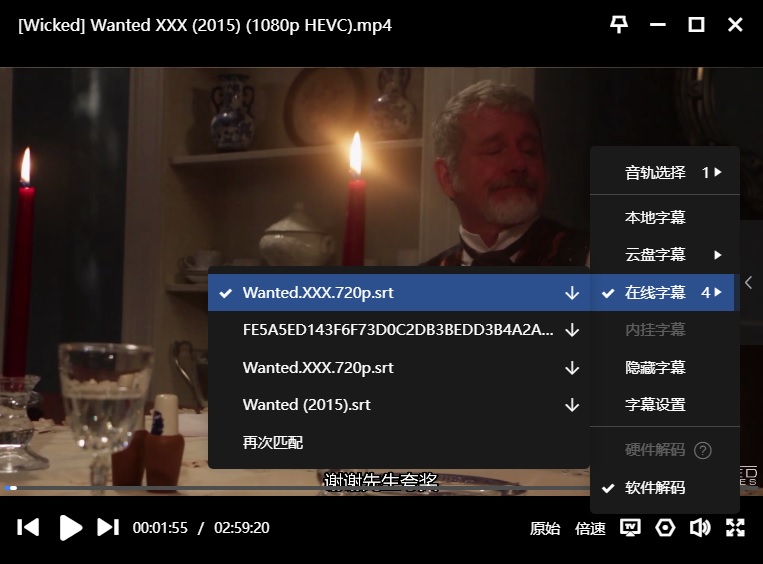This screenshot has width=763, height=564.
Task: Download the Wanted (2015).srt subtitle
Action: click(572, 405)
